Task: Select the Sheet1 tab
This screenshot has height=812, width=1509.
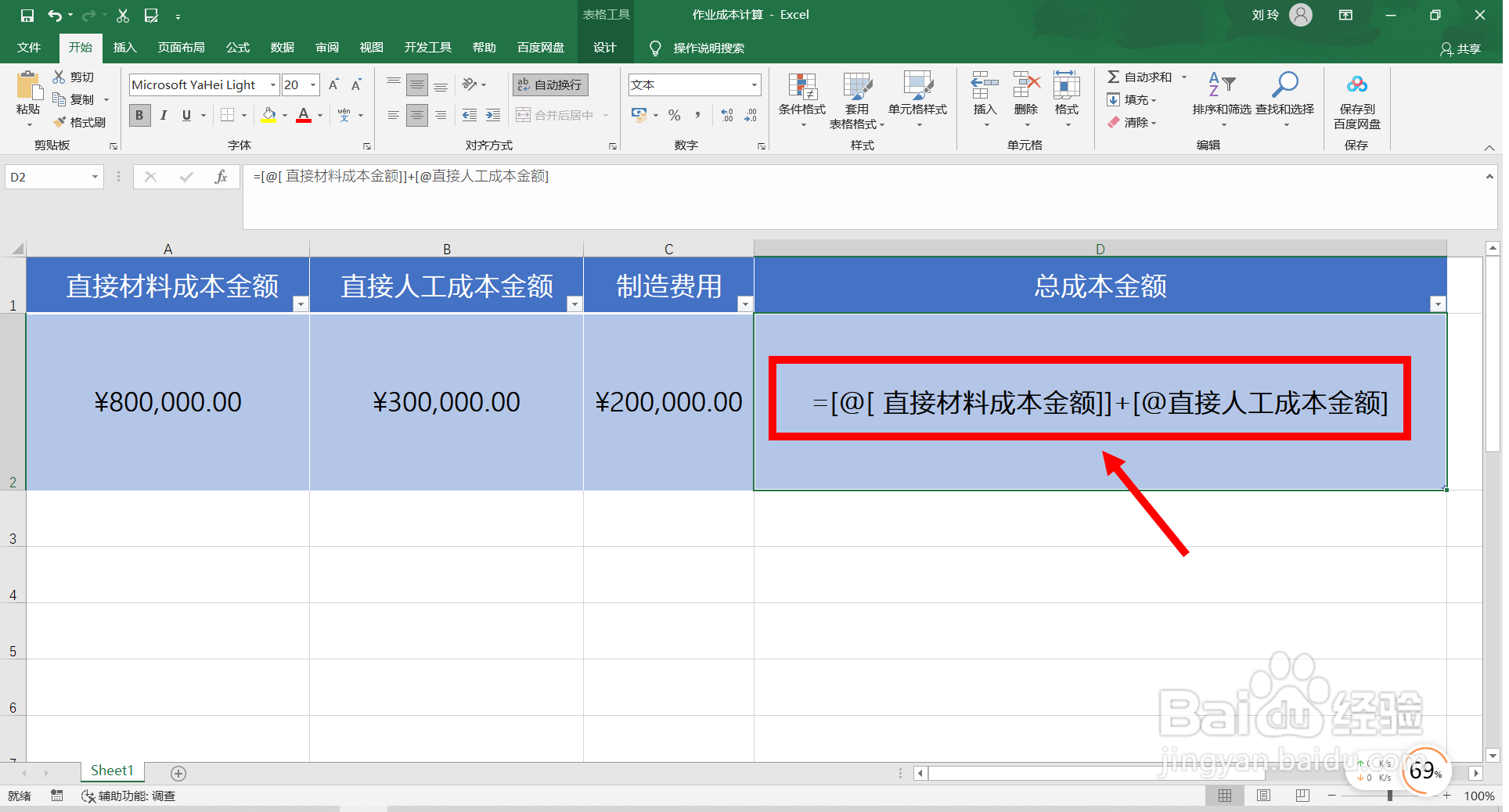Action: tap(112, 771)
